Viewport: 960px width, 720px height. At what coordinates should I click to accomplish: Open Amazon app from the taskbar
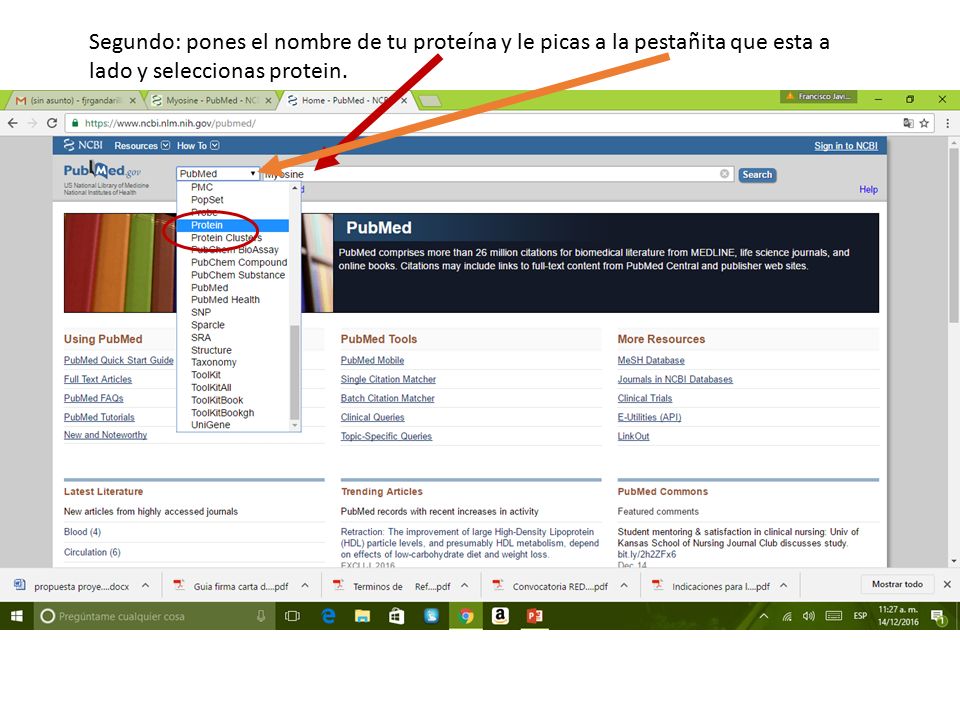500,616
